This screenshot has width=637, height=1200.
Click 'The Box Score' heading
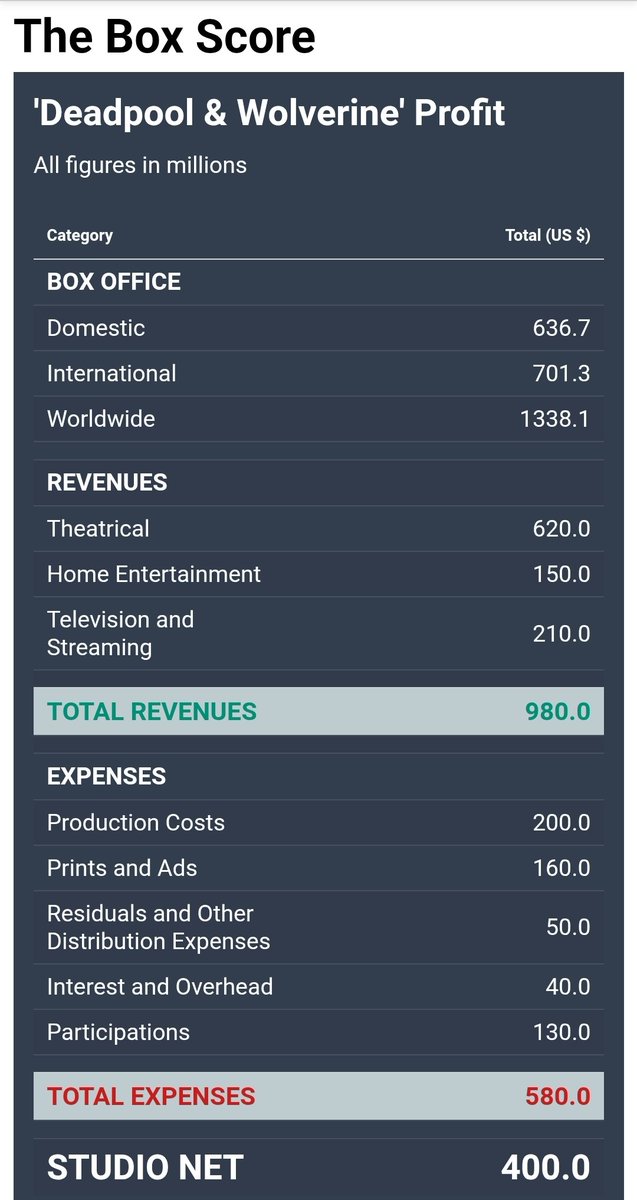pos(166,36)
